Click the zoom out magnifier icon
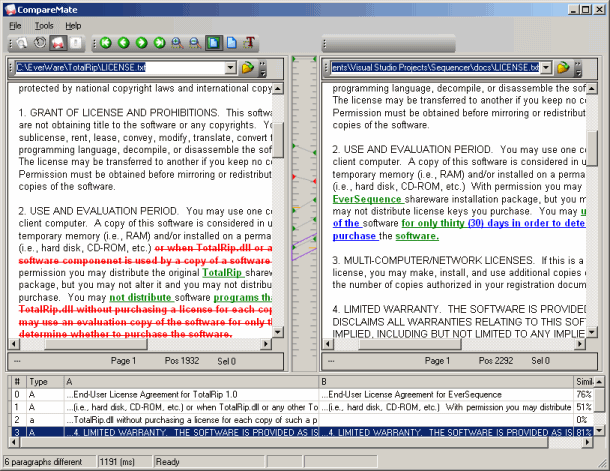 coord(195,43)
